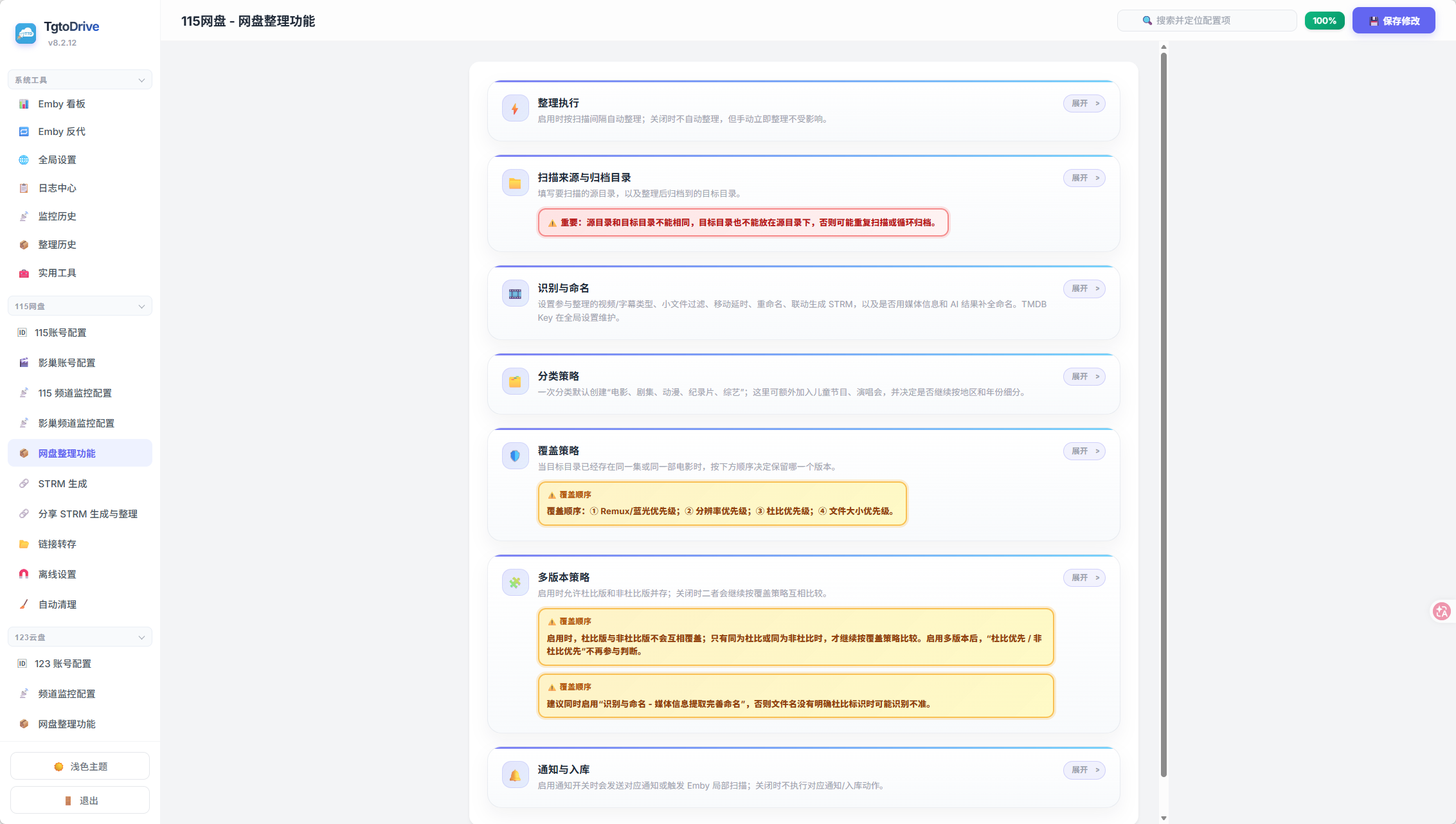Expand the 整理执行 section

pos(1084,103)
